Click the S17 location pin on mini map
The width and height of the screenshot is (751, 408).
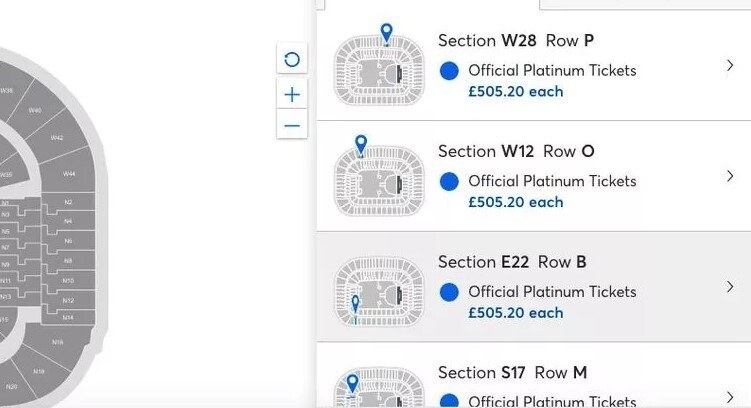tap(353, 384)
